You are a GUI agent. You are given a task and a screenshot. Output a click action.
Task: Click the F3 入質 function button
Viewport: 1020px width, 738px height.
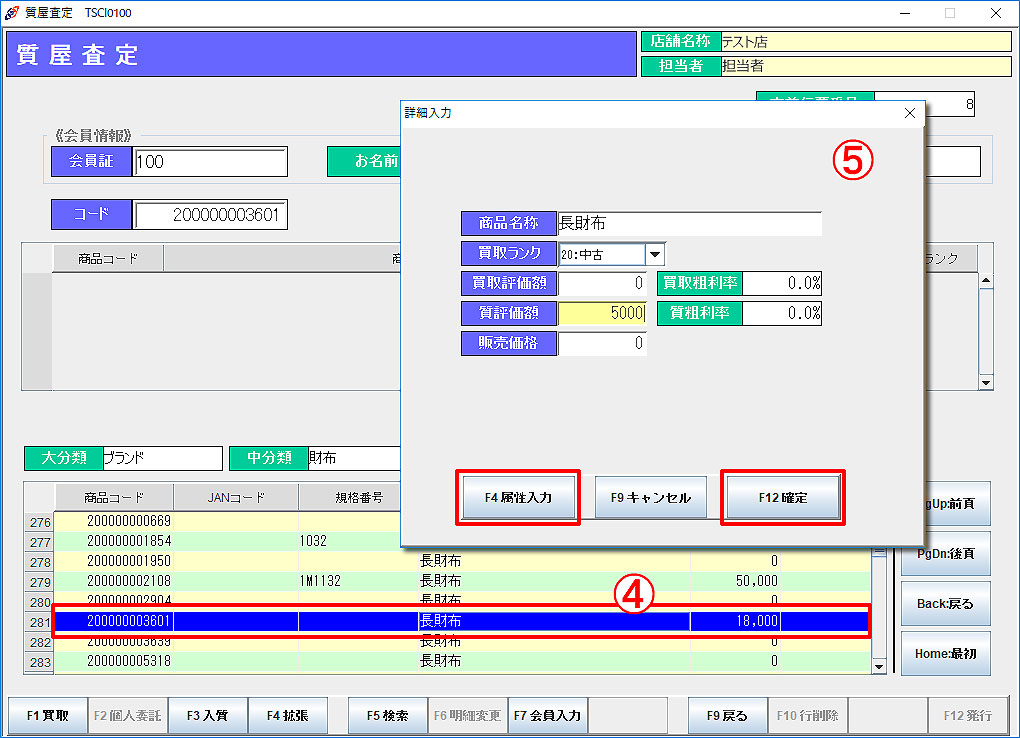208,716
